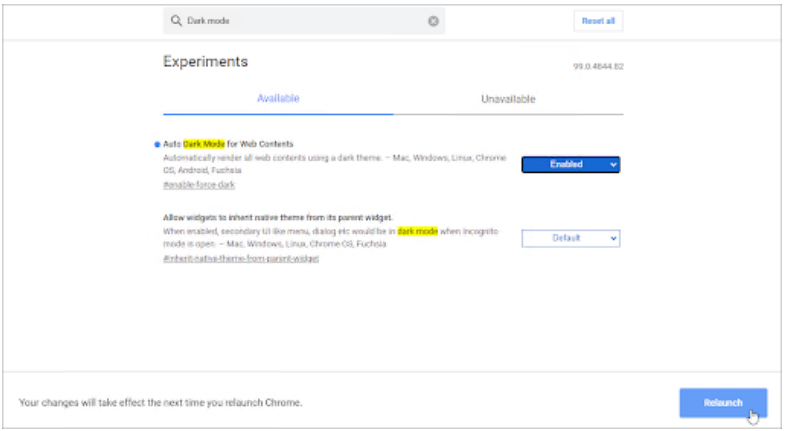Click the Allow widgets to inherit native theme title
The height and width of the screenshot is (431, 788).
[x=277, y=217]
